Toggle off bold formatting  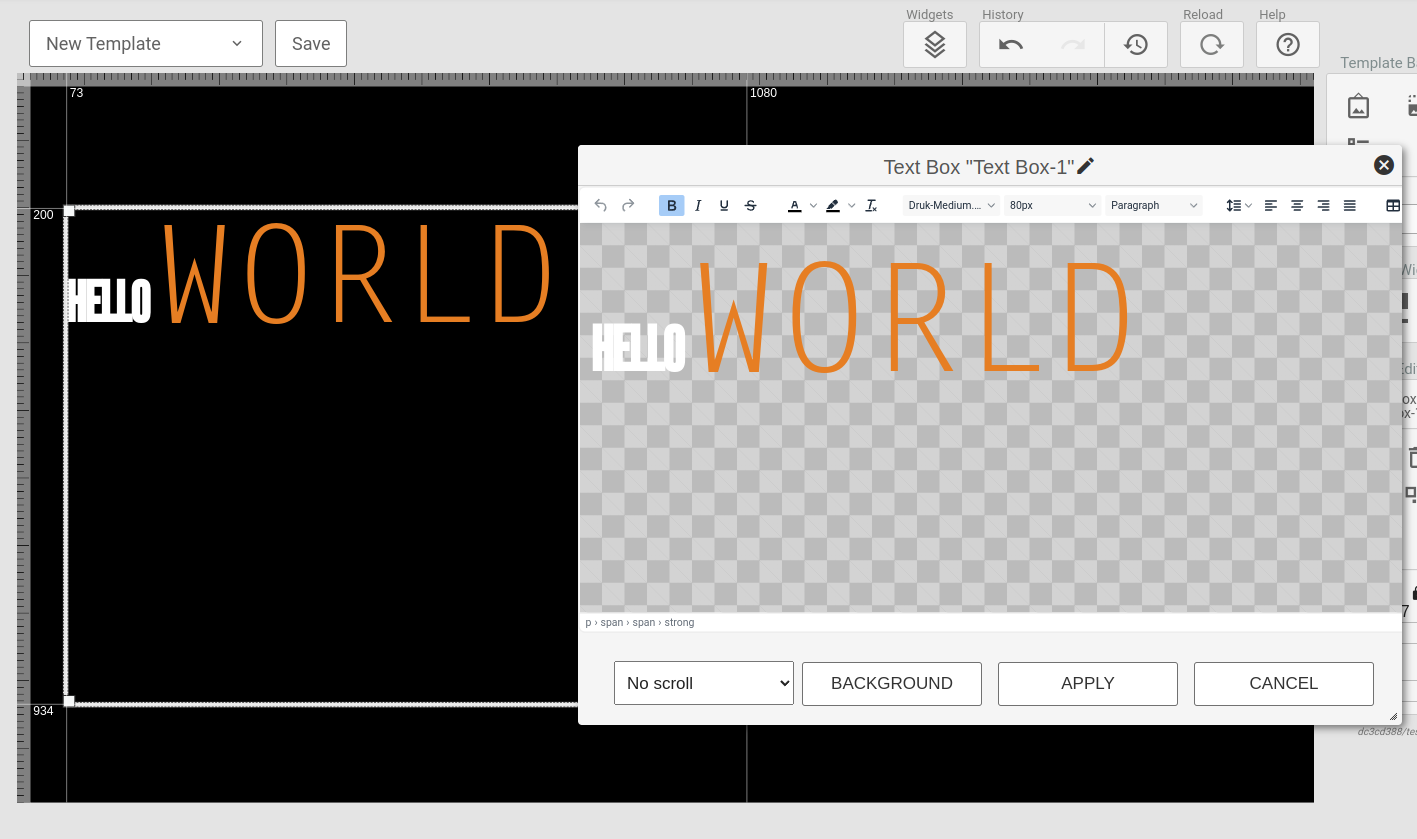(671, 205)
